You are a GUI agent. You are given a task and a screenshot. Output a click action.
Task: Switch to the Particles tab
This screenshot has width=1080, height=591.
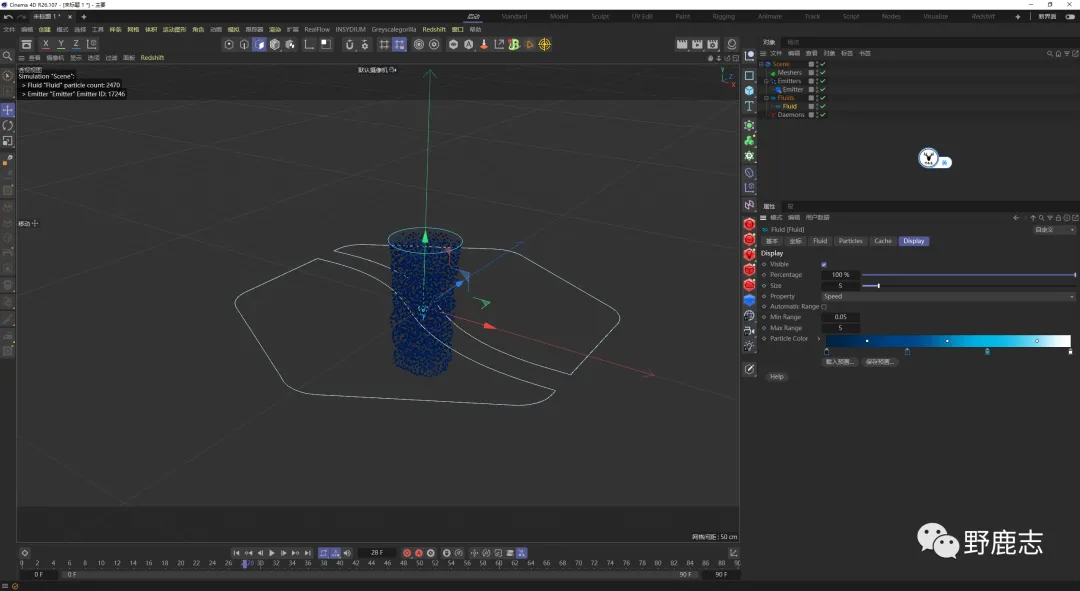[x=850, y=241]
